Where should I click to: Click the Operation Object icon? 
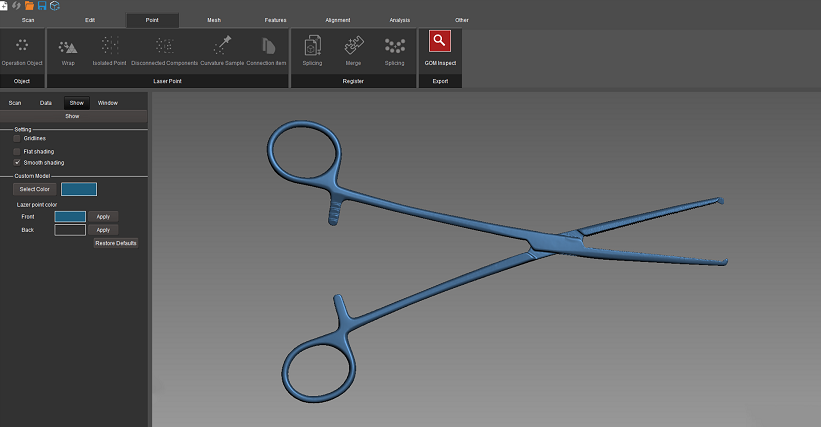pos(22,47)
